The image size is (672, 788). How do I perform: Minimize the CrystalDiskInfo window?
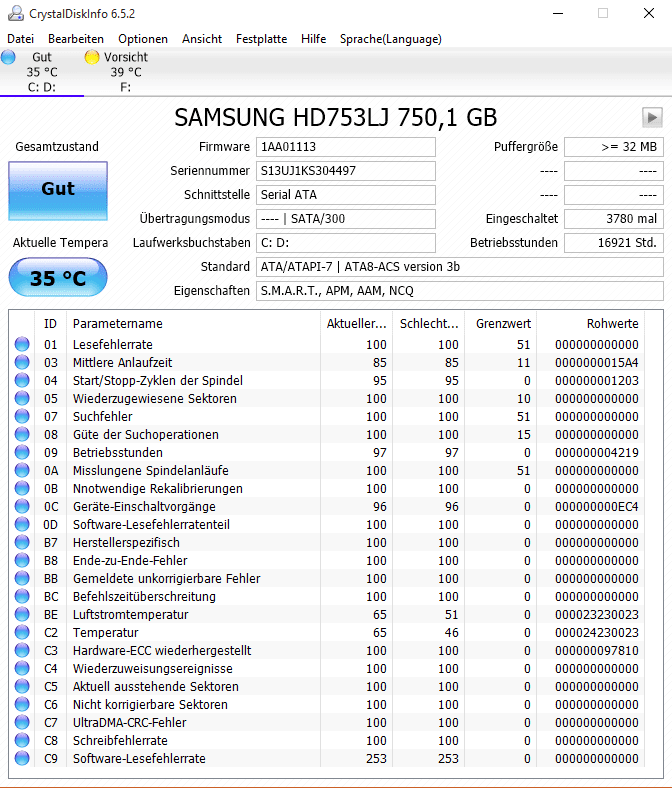(x=558, y=14)
